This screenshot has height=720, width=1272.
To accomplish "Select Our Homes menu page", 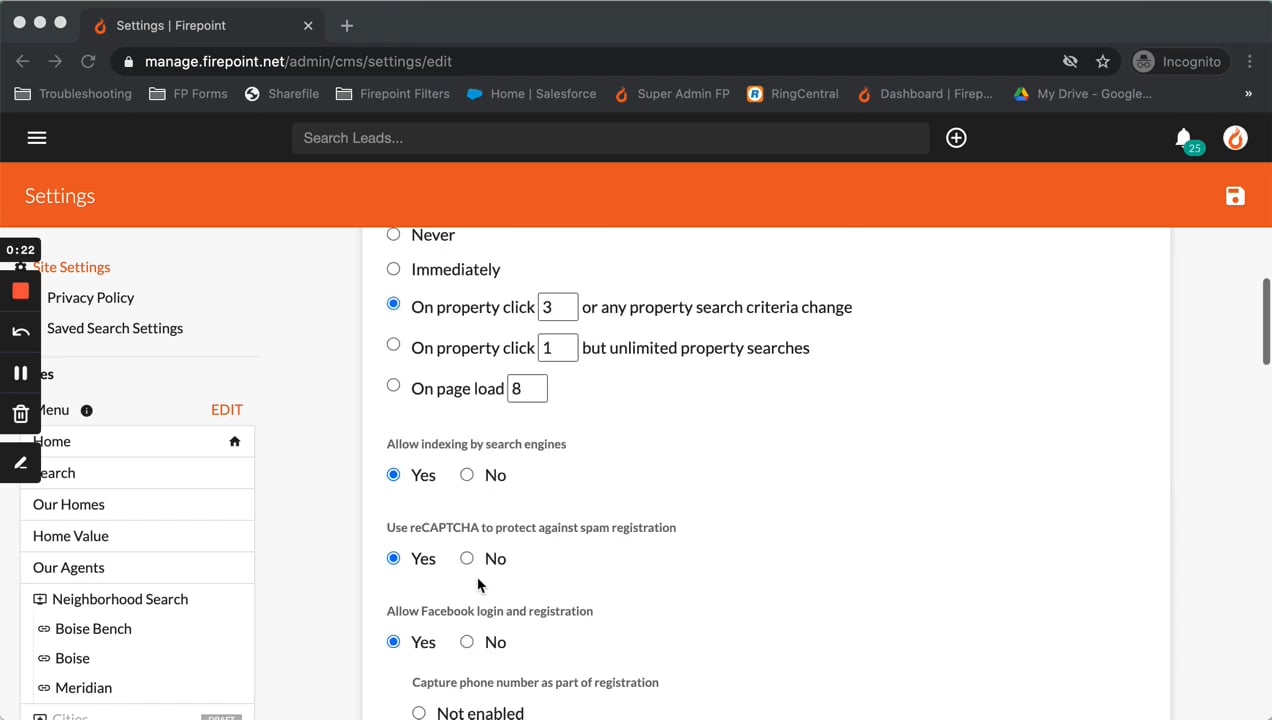I will [137, 505].
